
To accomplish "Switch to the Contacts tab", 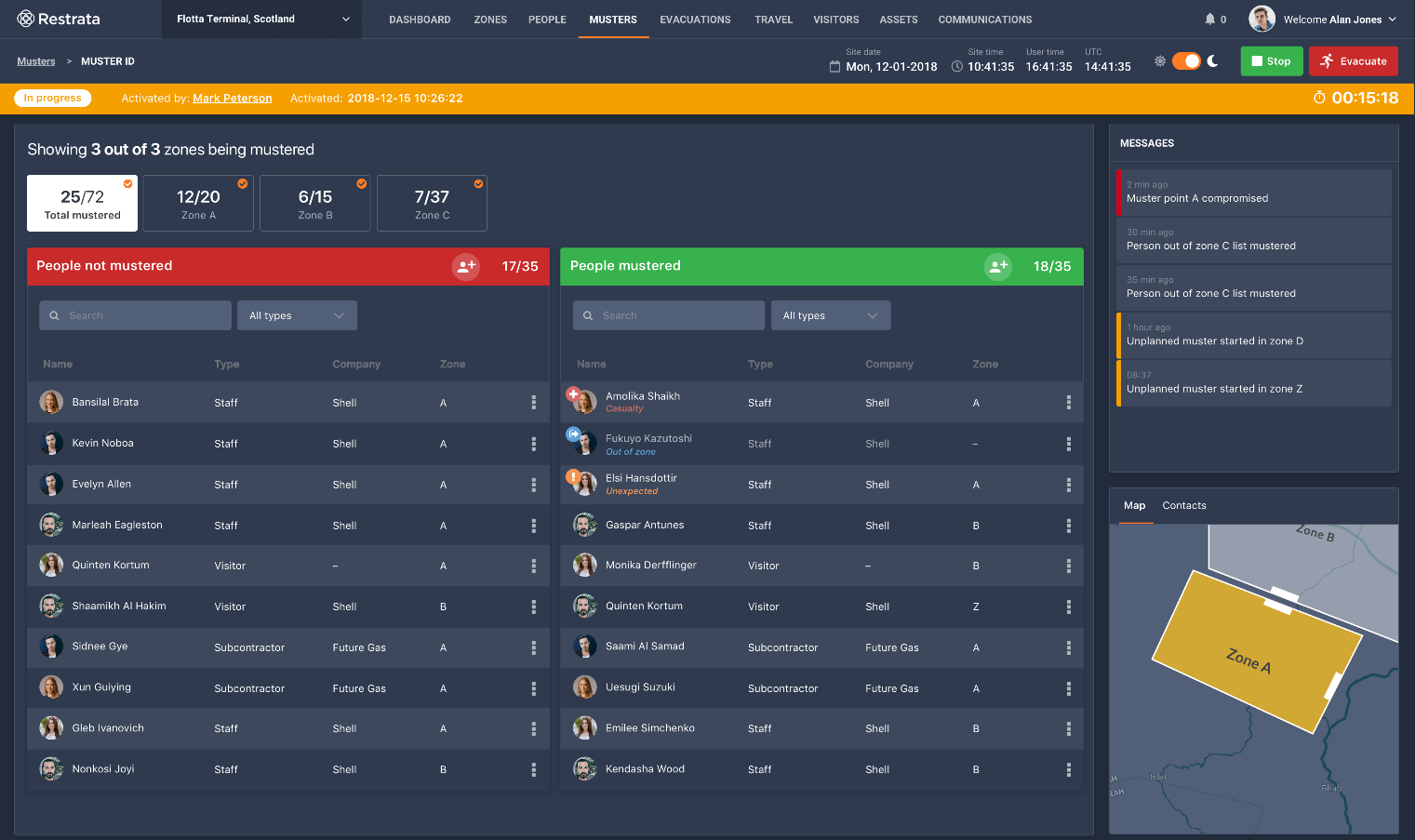I will tap(1183, 505).
